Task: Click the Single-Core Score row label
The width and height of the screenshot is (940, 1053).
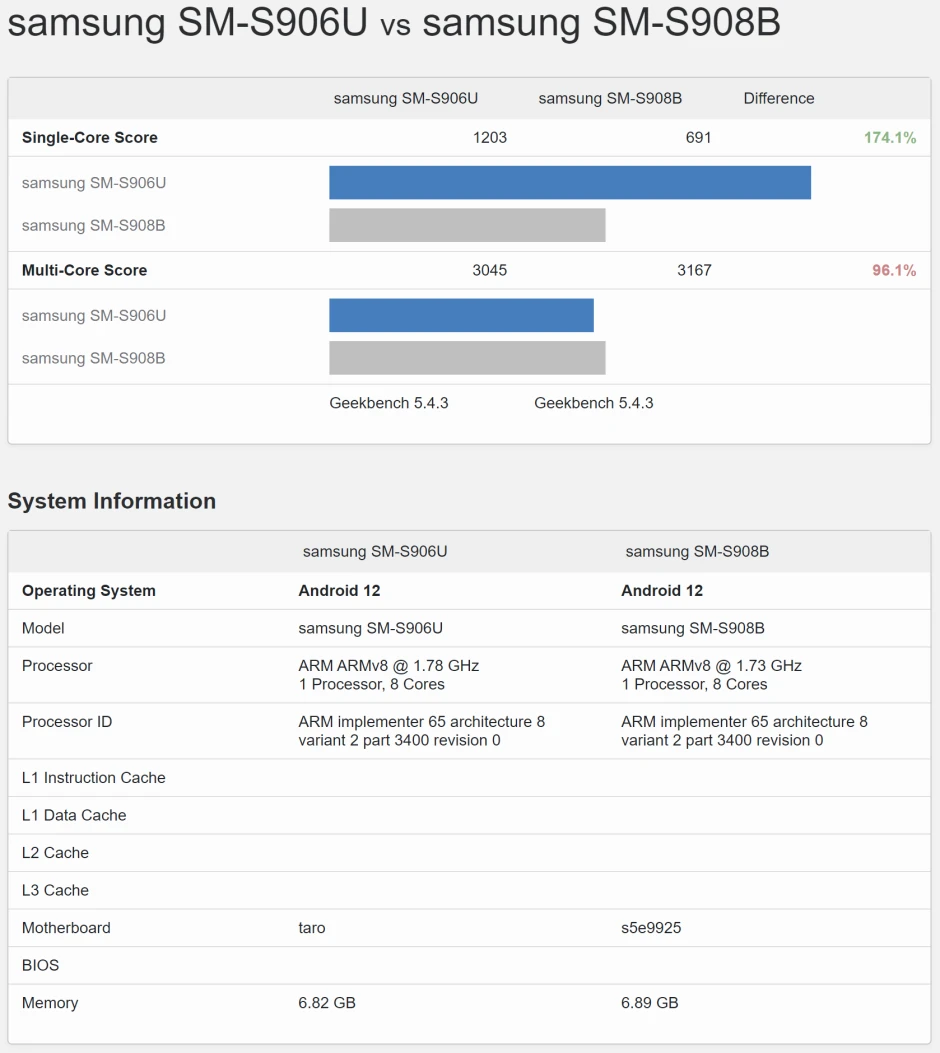Action: (90, 138)
